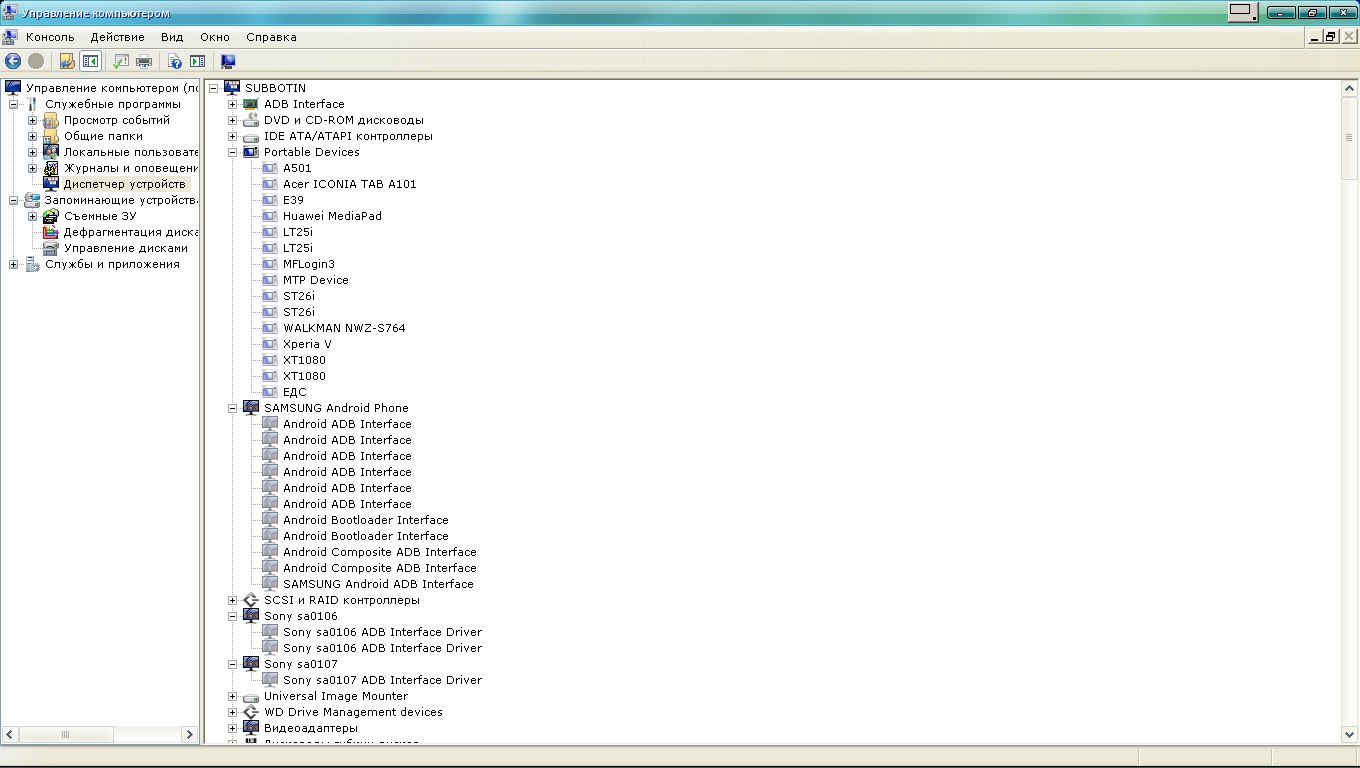Image resolution: width=1360 pixels, height=768 pixels.
Task: Click the left tree's horizontal scrollbar right arrow
Action: (x=189, y=734)
